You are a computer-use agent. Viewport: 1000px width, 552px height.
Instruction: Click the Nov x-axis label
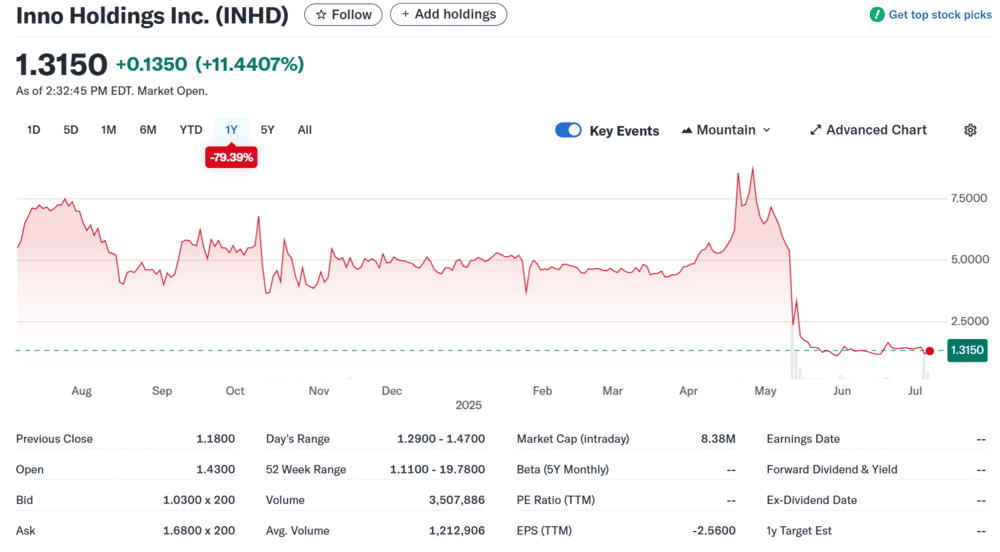pos(319,391)
